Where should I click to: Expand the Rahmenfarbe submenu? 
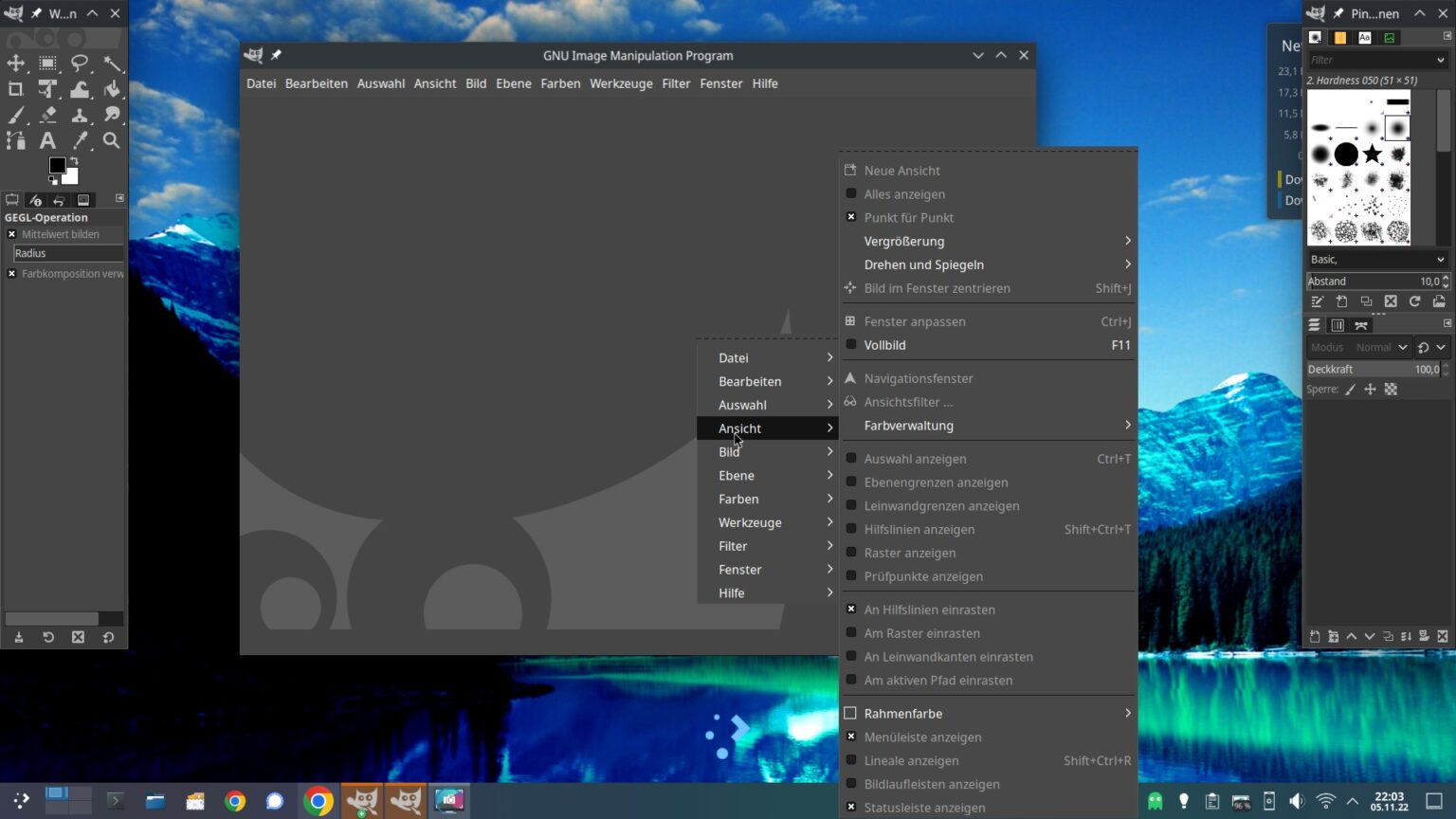point(988,713)
